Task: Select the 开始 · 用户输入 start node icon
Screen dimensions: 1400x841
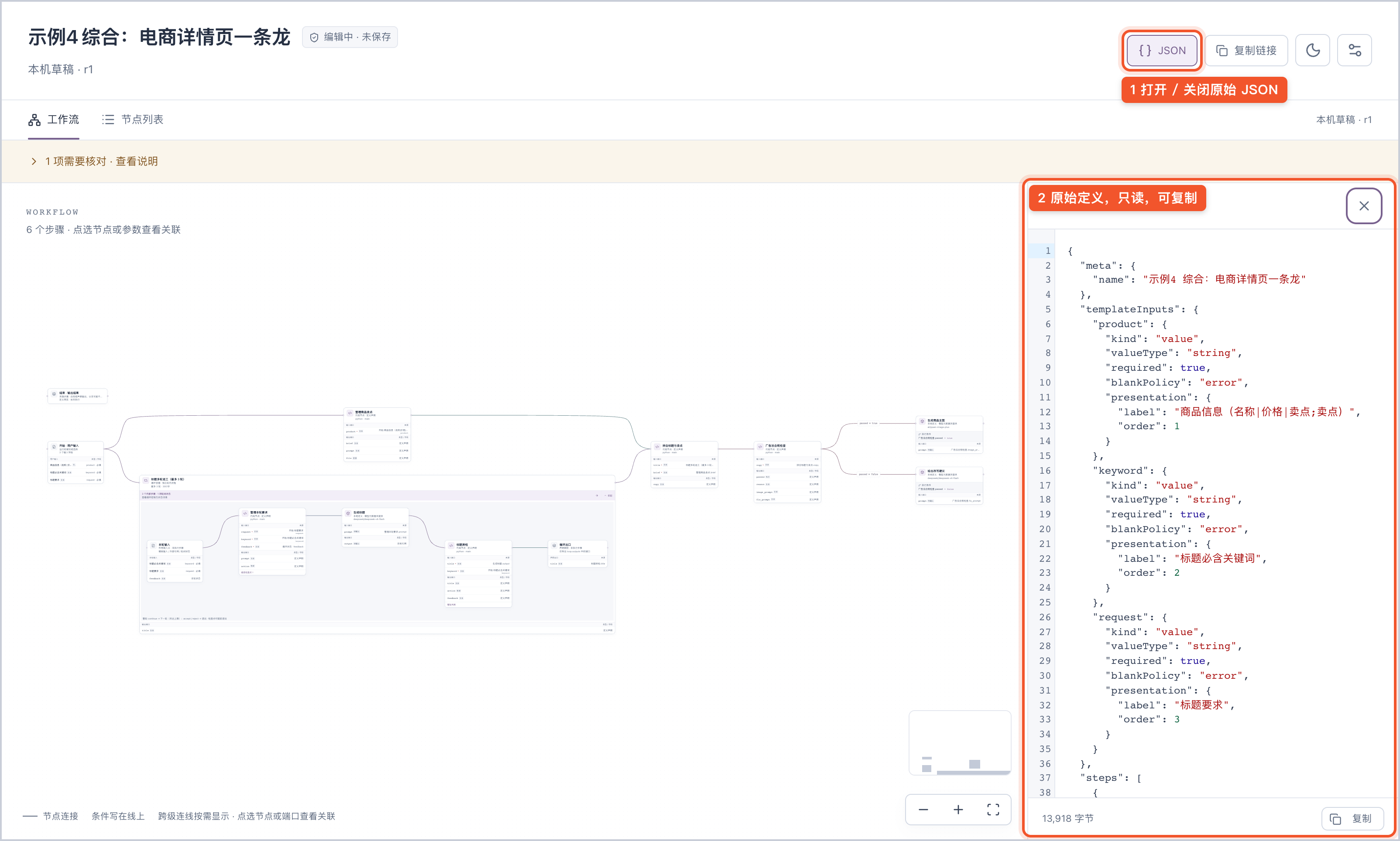Action: pyautogui.click(x=54, y=447)
